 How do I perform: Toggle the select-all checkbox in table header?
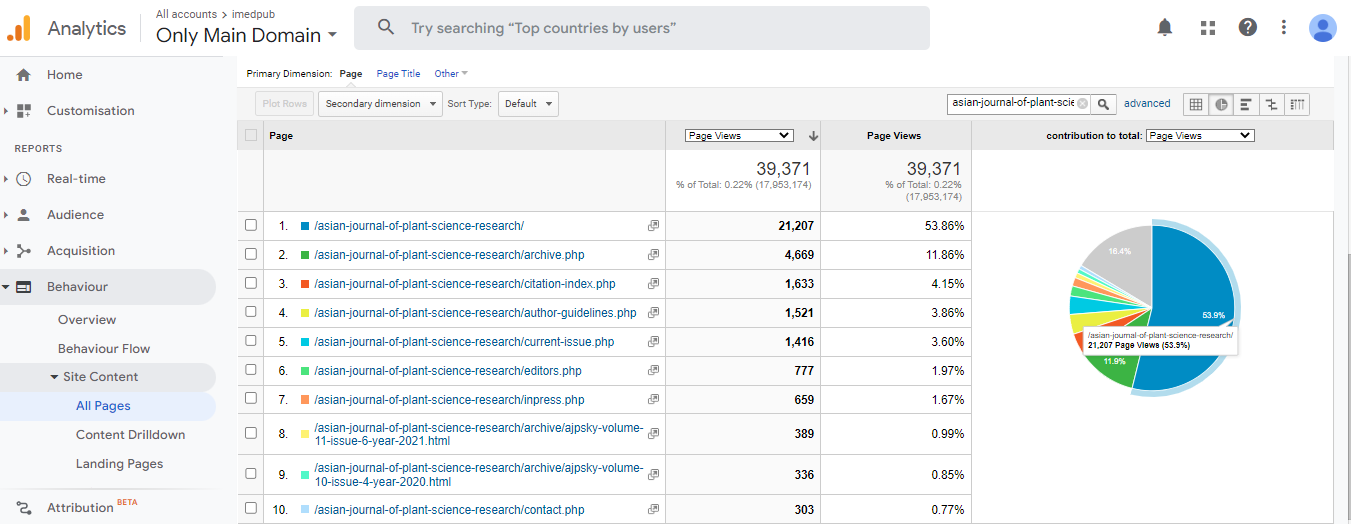point(251,135)
